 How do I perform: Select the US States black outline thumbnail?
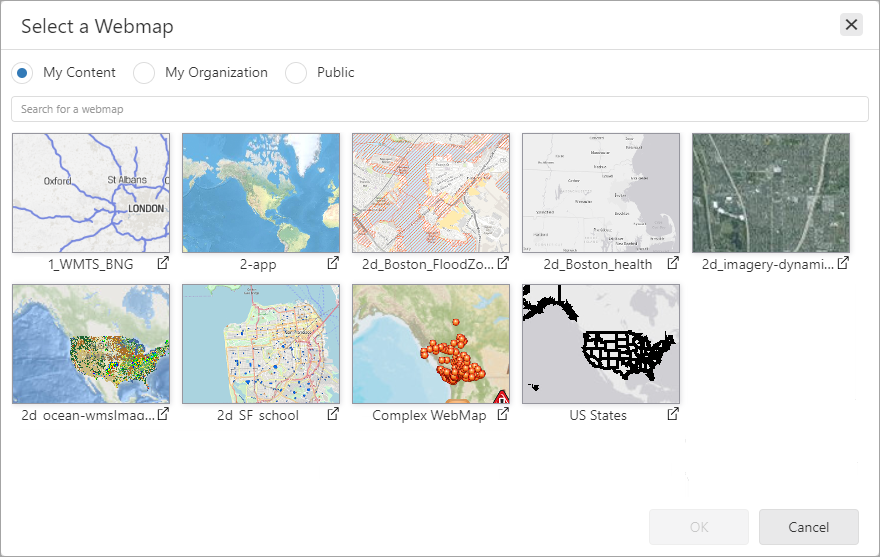(601, 344)
